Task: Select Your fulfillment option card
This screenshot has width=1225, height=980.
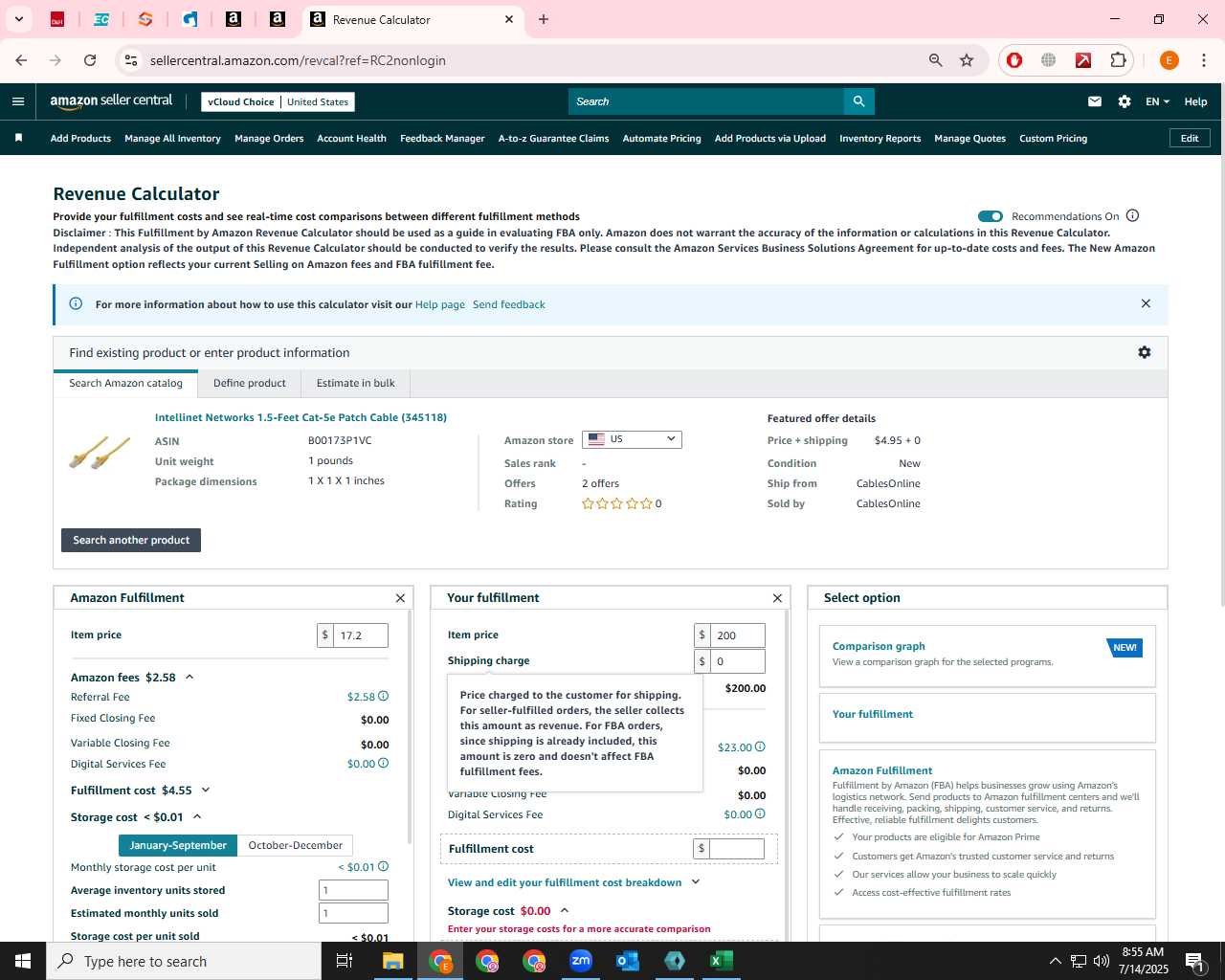Action: [987, 717]
